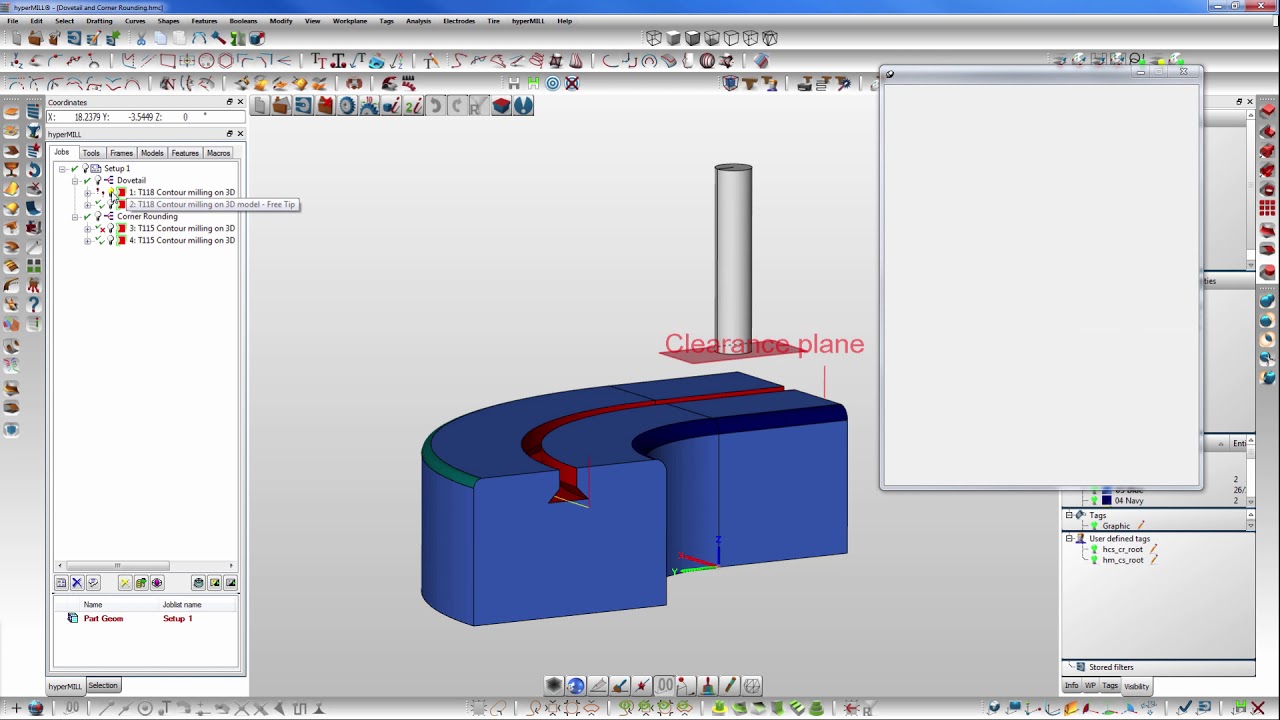Screen dimensions: 1280x720
Task: Expand job 1: T118 Contour milling
Action: [x=88, y=193]
